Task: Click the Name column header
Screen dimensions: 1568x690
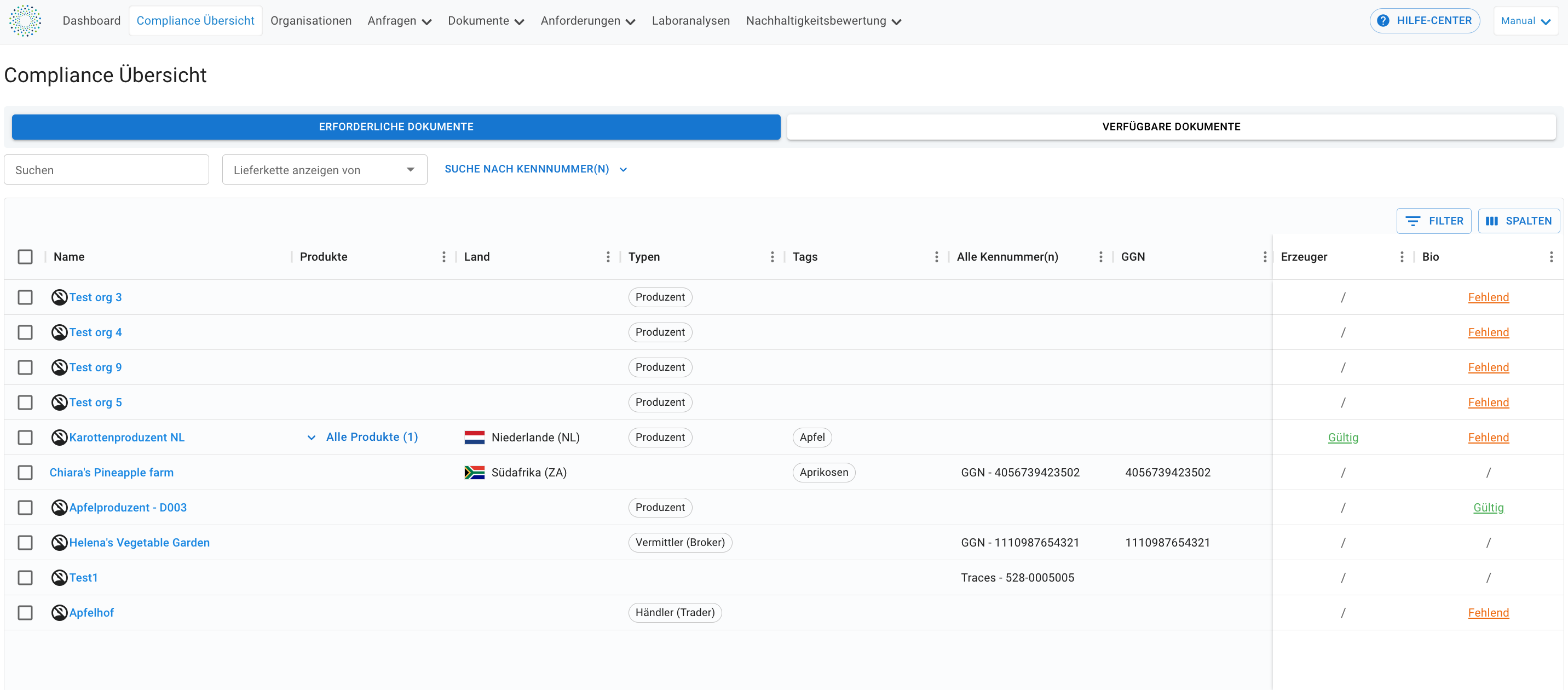Action: pos(69,257)
